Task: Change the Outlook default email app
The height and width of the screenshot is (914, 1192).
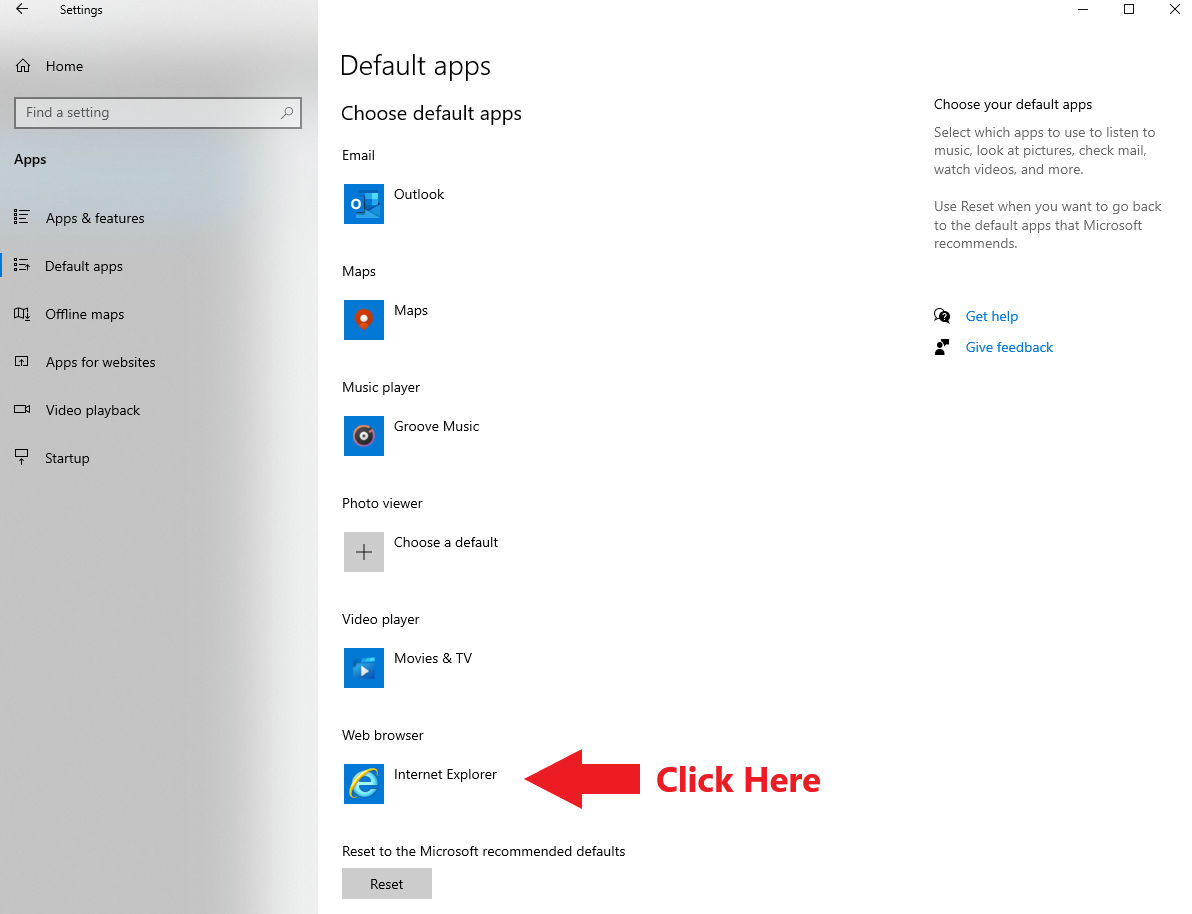Action: click(x=419, y=194)
